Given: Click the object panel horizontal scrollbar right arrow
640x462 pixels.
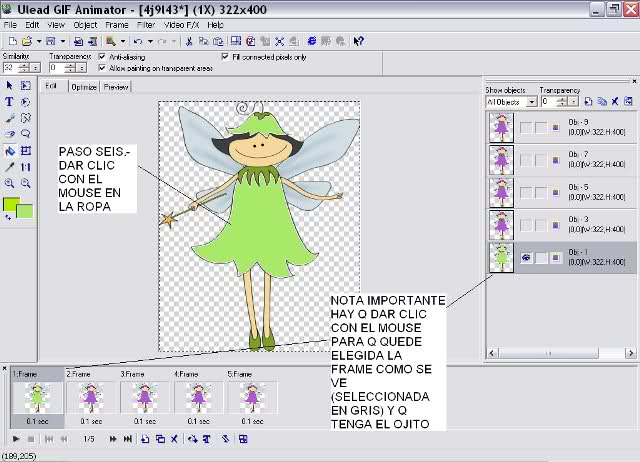Looking at the screenshot, I should (631, 353).
